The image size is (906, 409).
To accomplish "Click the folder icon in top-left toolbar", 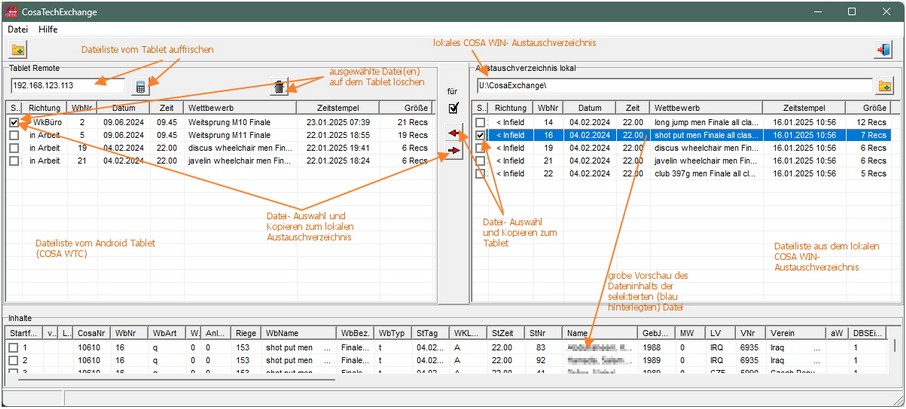I will [x=18, y=50].
